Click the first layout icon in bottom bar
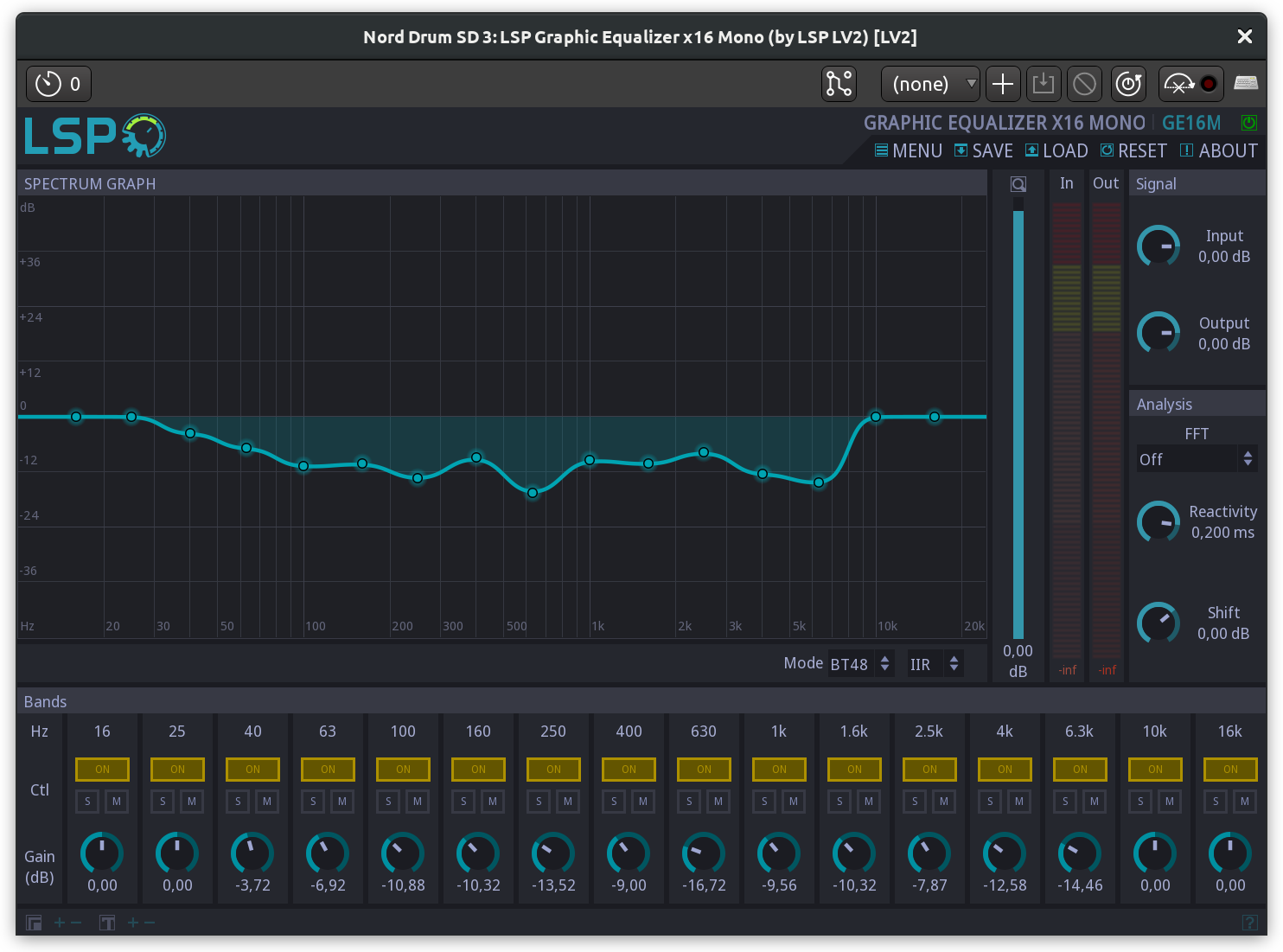Viewport: 1283px width, 952px height. tap(34, 923)
